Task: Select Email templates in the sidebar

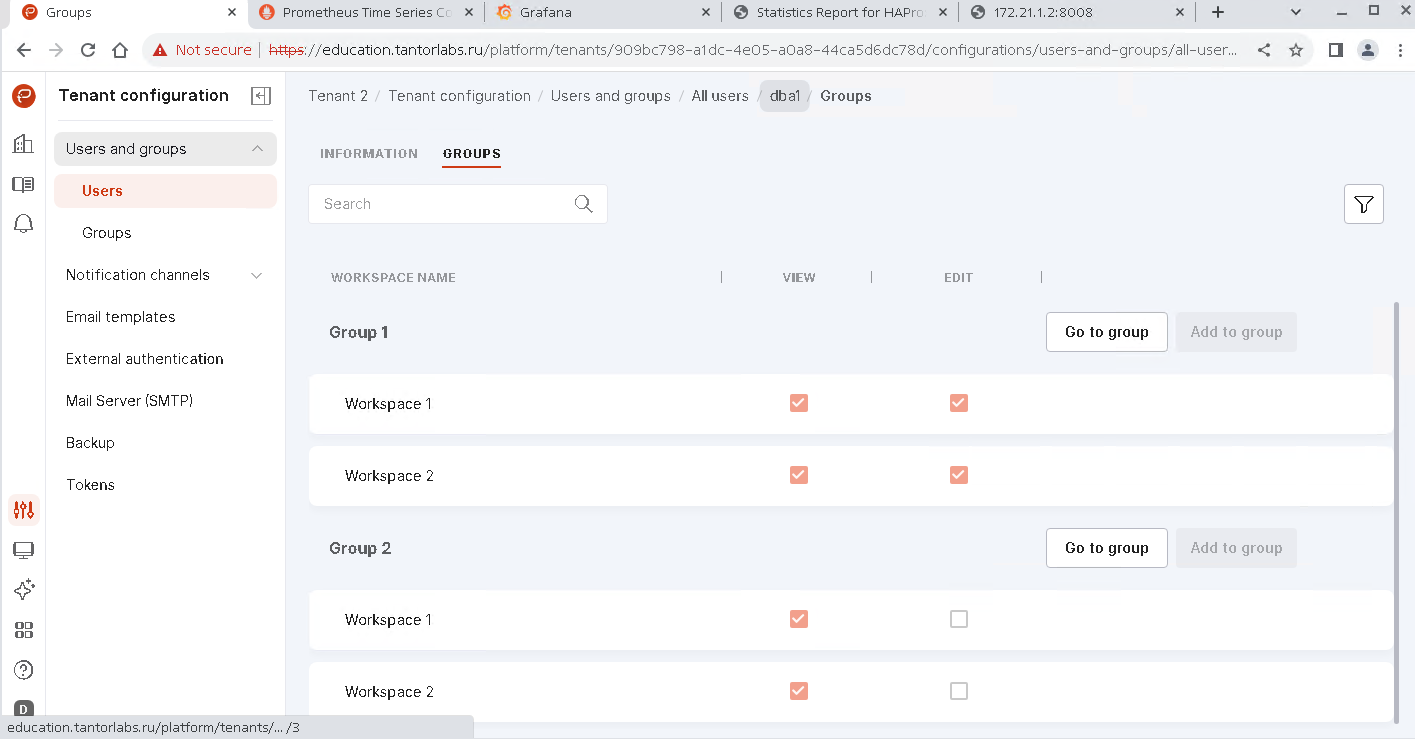Action: coord(120,317)
